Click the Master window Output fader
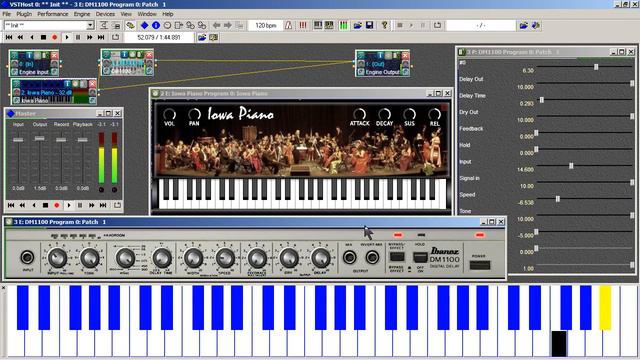The width and height of the screenshot is (640, 360). pos(40,139)
